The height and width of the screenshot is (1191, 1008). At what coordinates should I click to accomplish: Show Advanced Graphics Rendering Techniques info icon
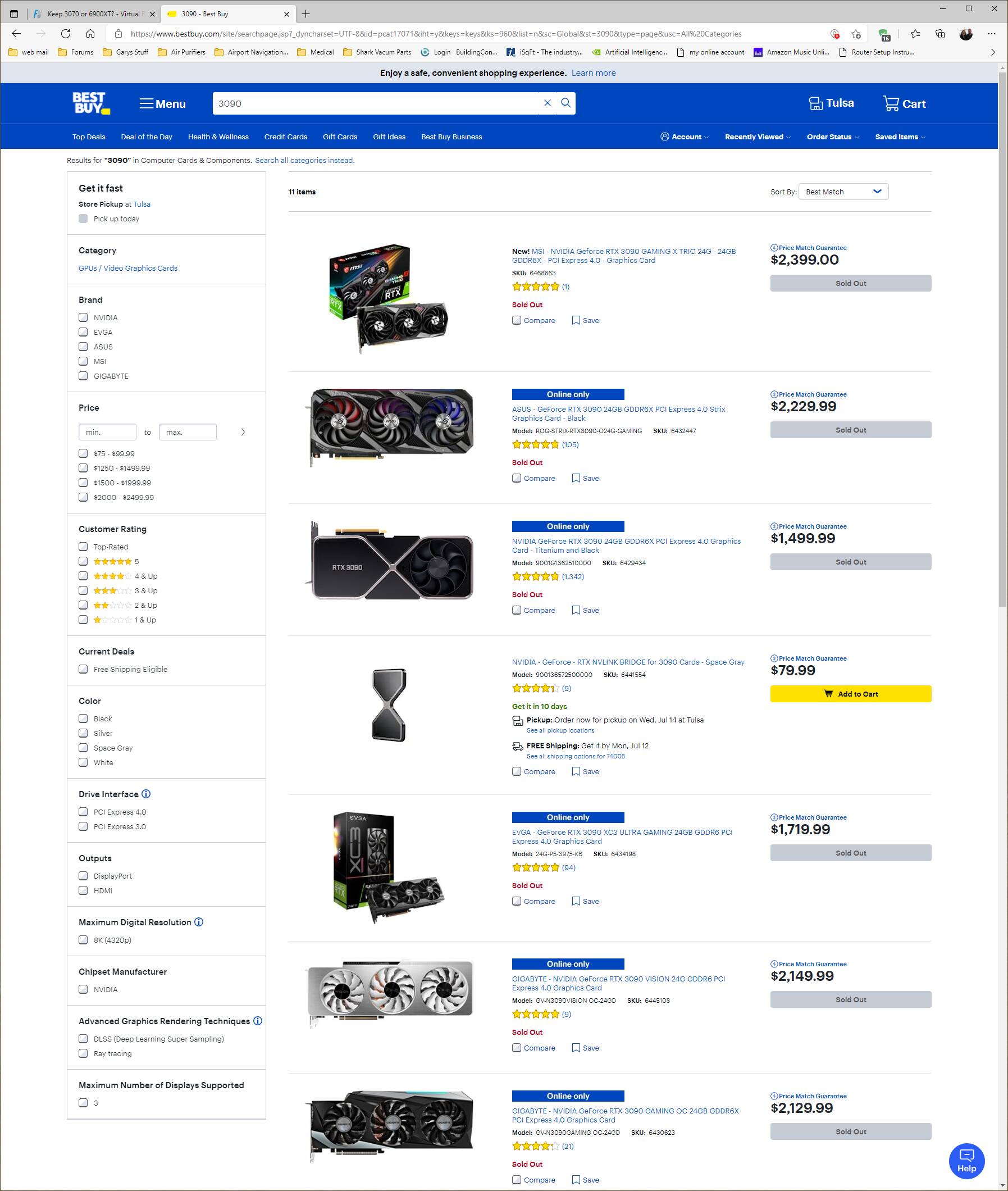click(x=258, y=1021)
